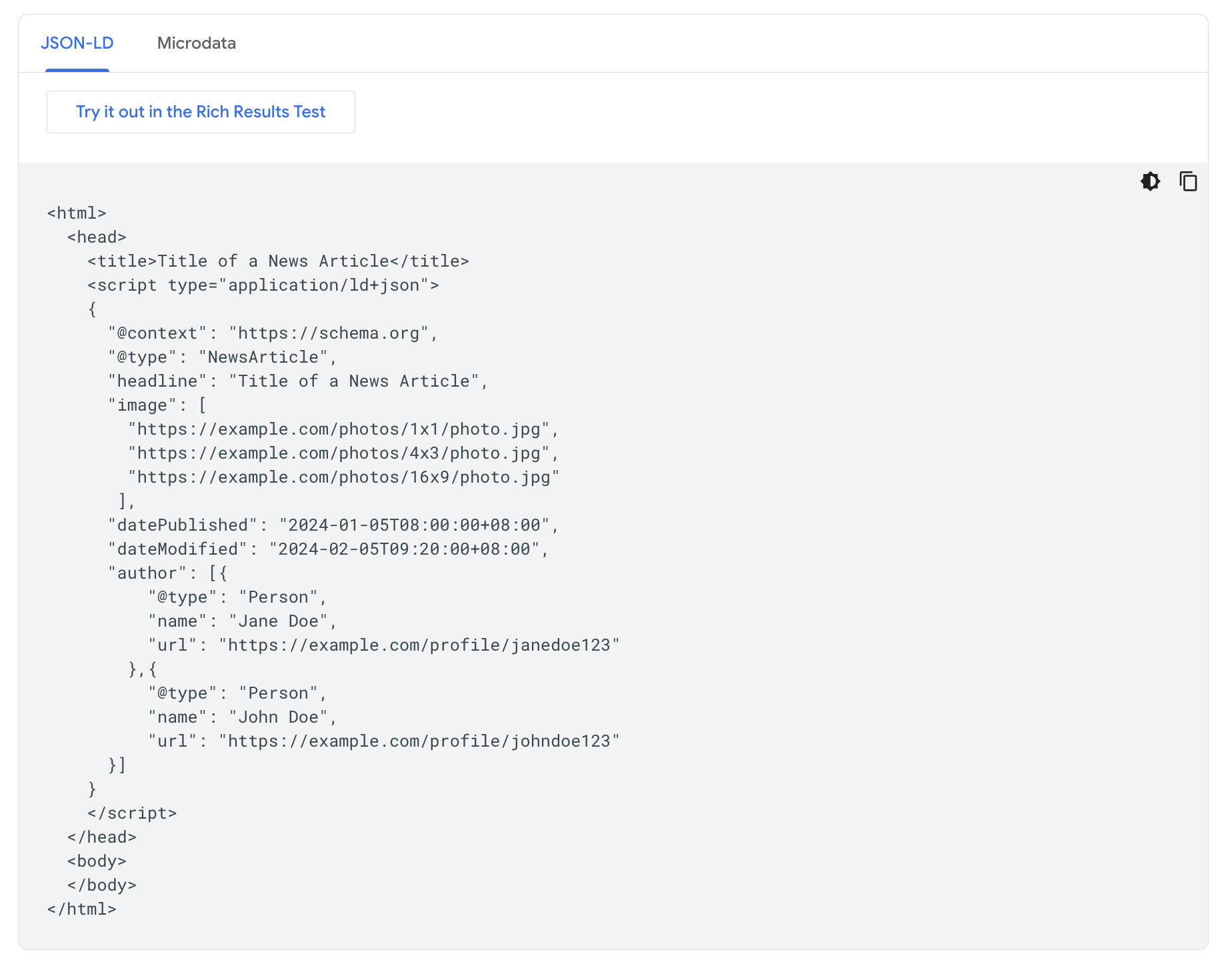Click the title element text

click(276, 261)
